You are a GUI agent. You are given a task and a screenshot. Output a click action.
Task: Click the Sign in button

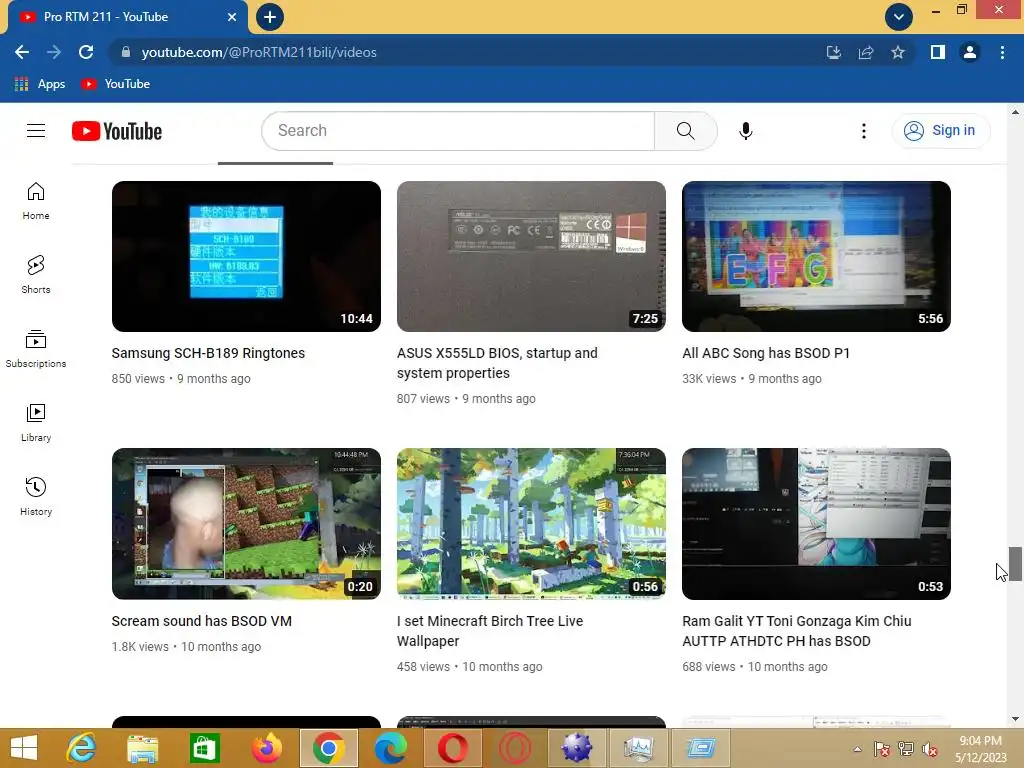coord(940,131)
